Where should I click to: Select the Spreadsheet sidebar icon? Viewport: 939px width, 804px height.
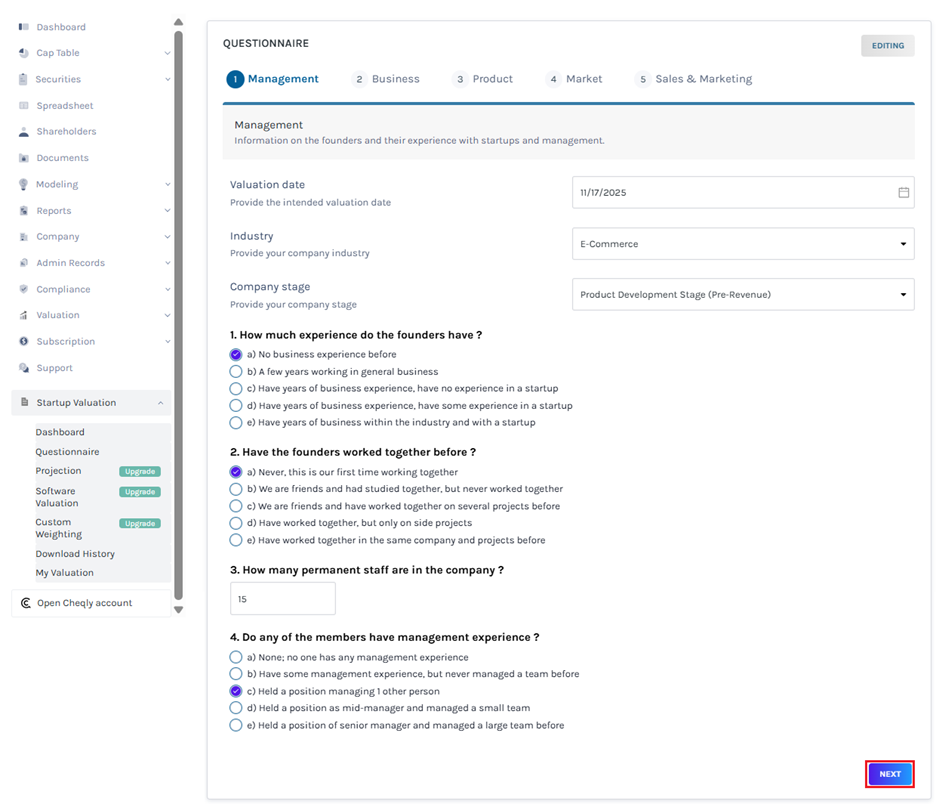tap(25, 105)
